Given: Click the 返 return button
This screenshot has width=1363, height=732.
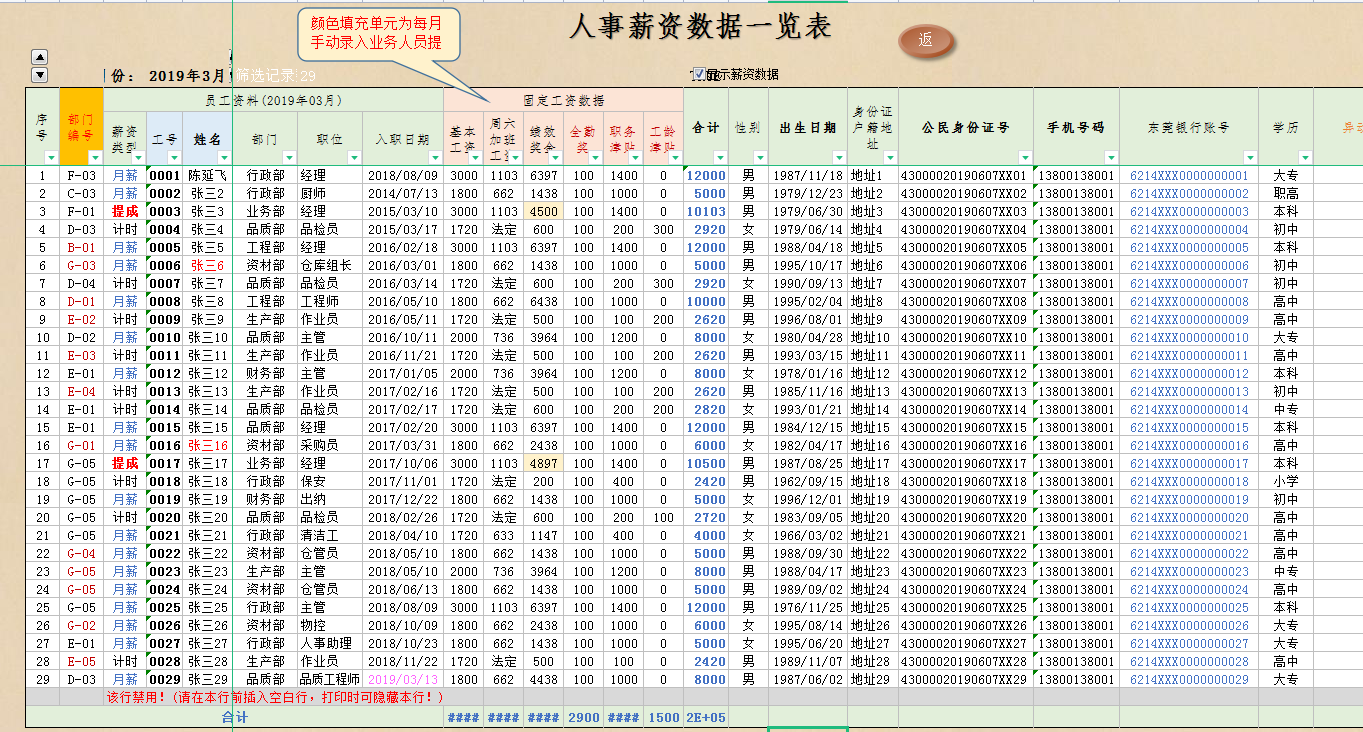Looking at the screenshot, I should (x=925, y=44).
